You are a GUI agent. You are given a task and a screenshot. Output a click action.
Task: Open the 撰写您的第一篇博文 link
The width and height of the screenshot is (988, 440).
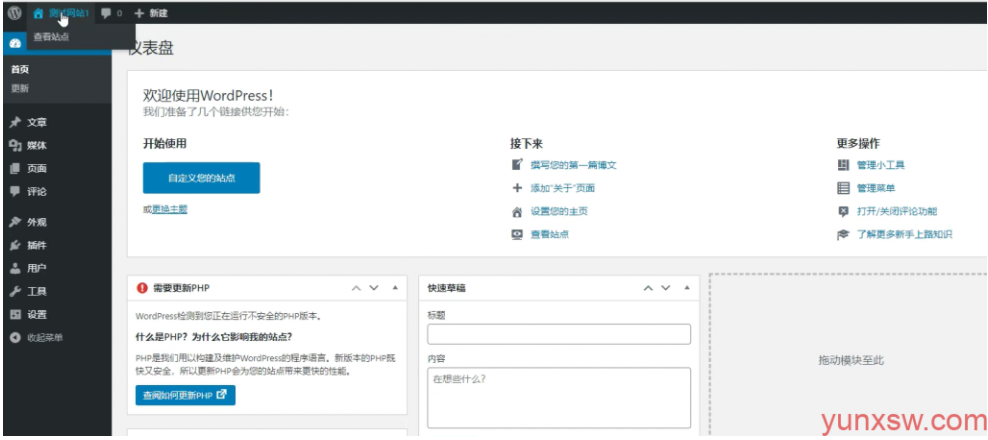573,165
